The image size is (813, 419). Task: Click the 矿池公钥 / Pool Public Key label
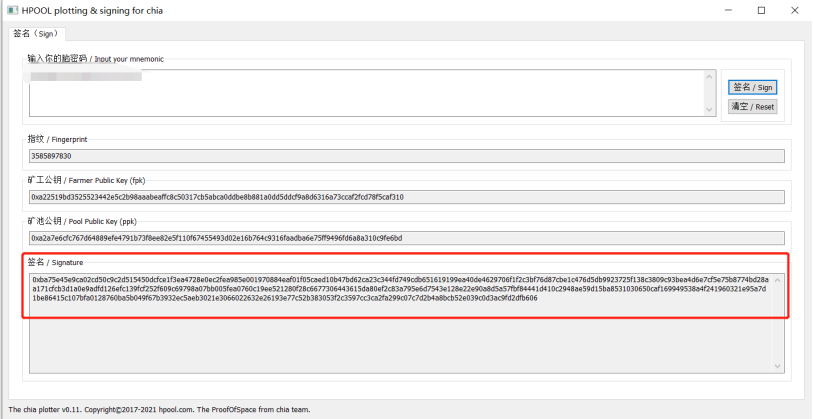pos(83,221)
